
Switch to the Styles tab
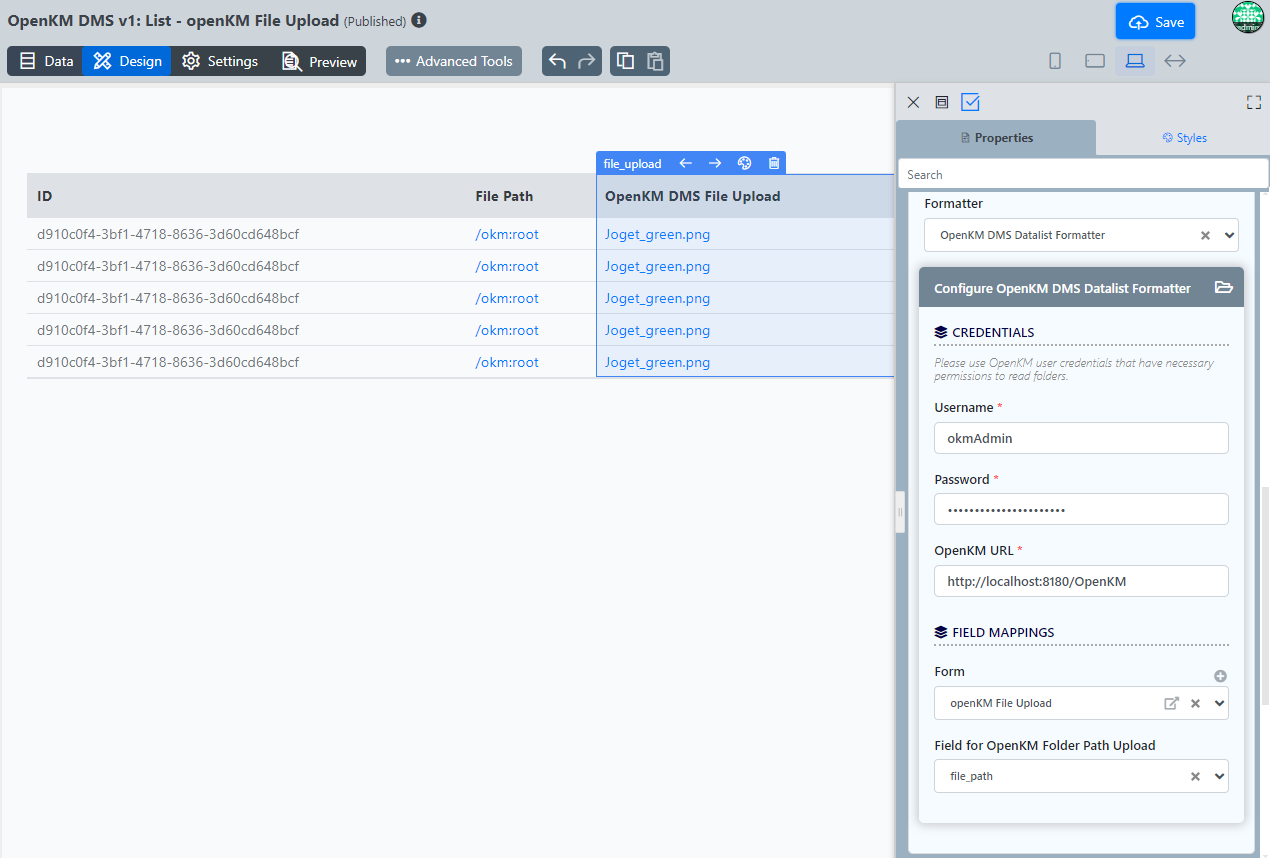1184,138
